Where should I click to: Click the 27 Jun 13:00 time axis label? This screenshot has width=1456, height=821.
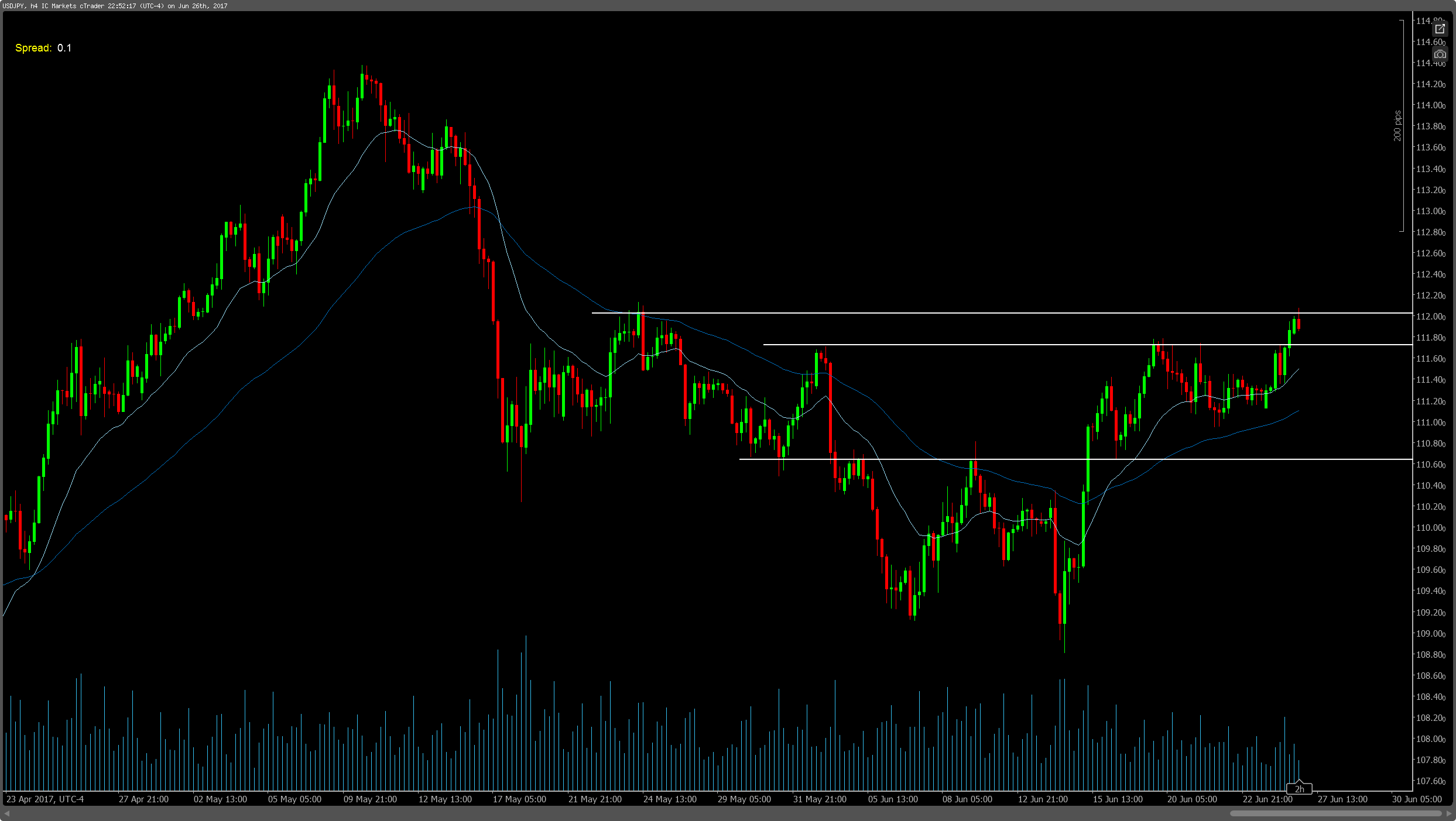click(1342, 799)
